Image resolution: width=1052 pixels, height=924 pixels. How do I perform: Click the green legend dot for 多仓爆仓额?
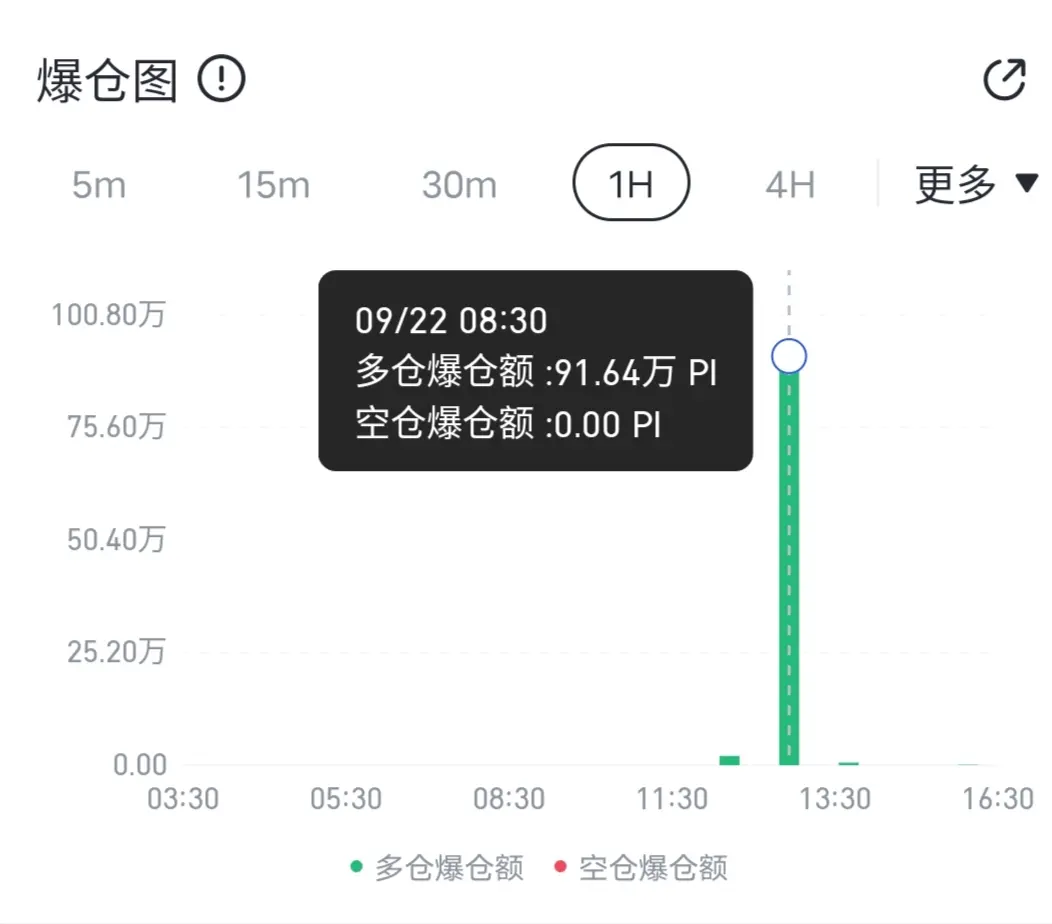356,867
